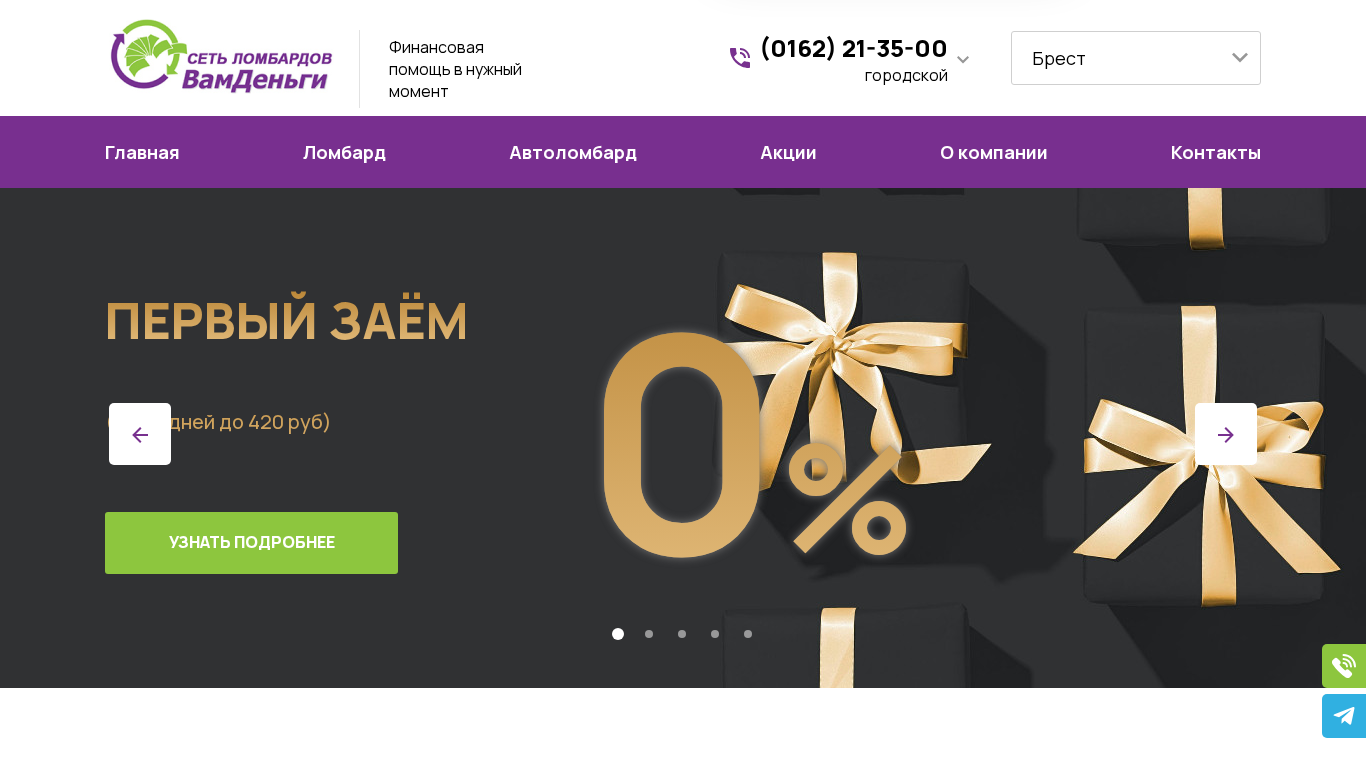Open the Ломбард menu item

pyautogui.click(x=344, y=152)
